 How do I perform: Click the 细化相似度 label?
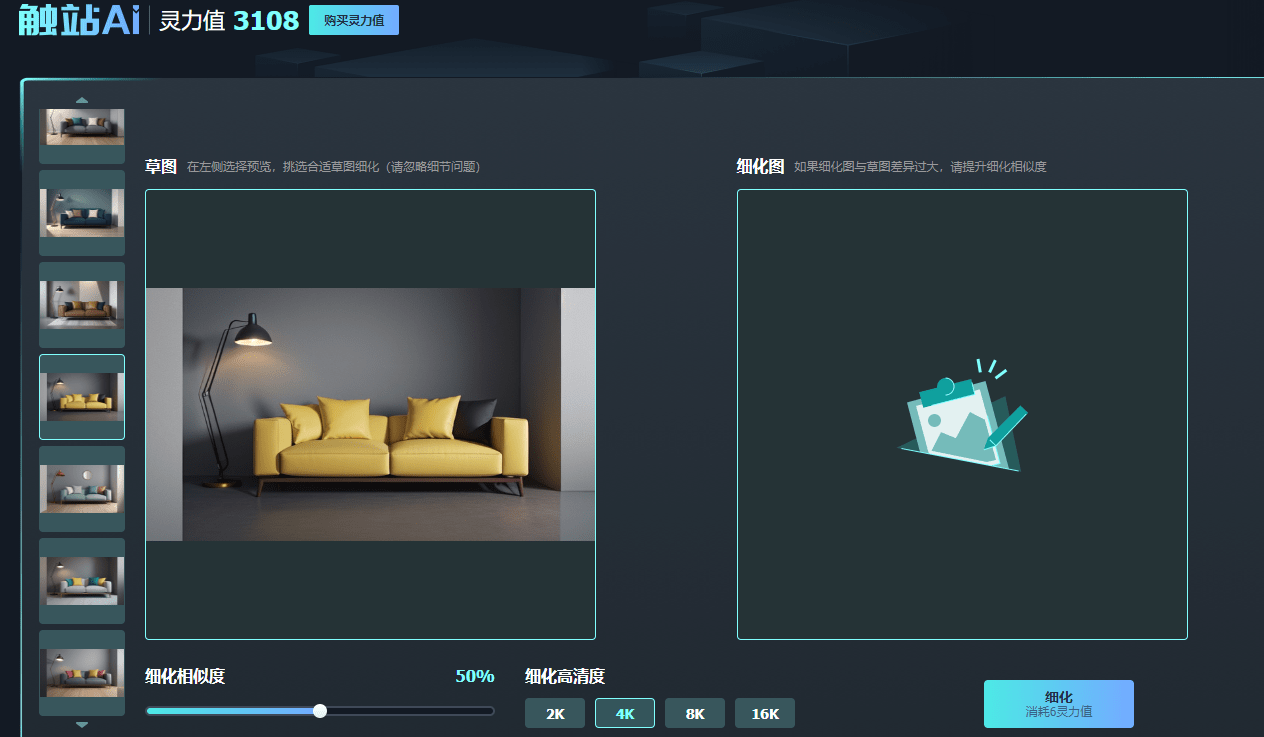pos(185,677)
